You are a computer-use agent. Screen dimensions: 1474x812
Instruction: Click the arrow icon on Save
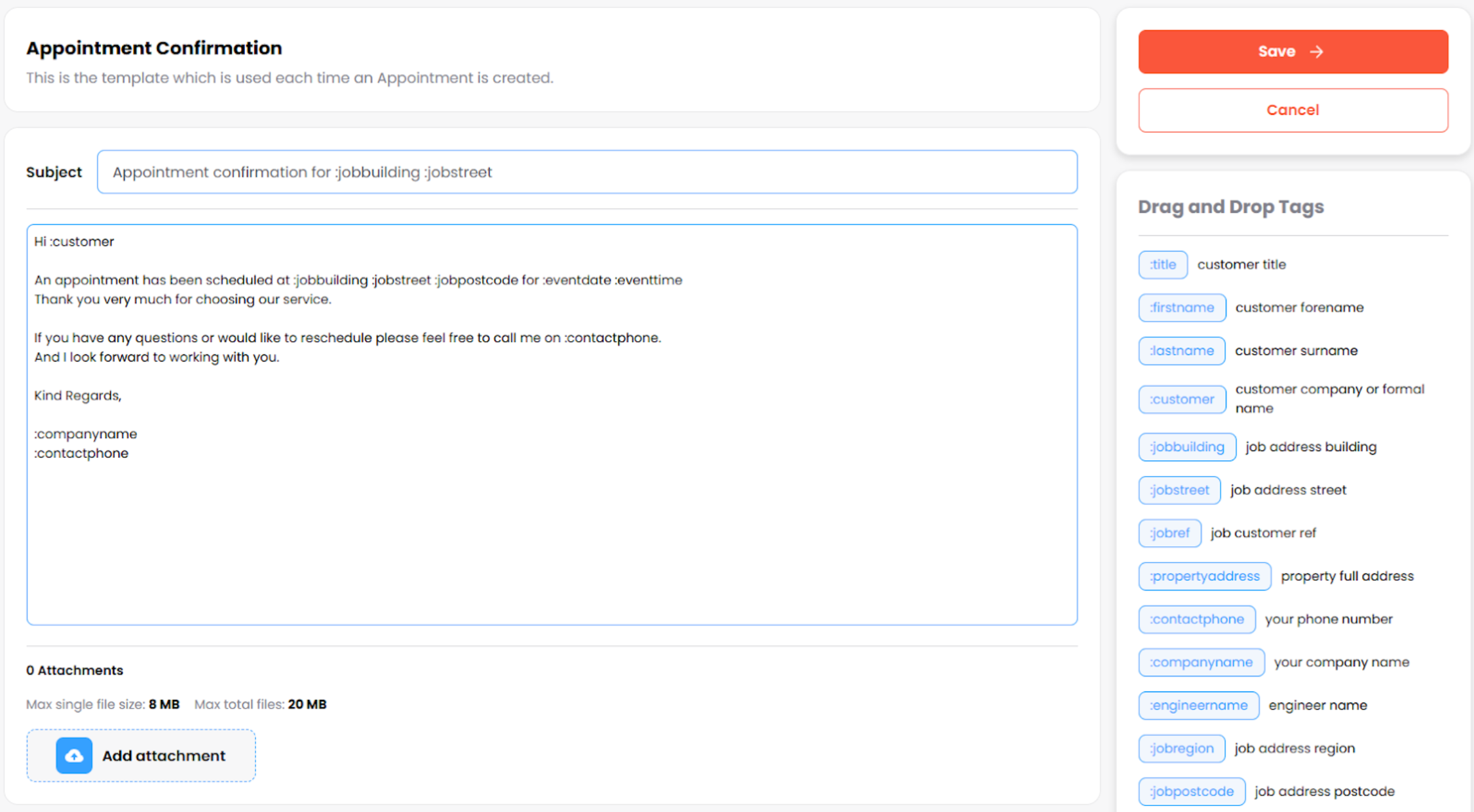1317,52
